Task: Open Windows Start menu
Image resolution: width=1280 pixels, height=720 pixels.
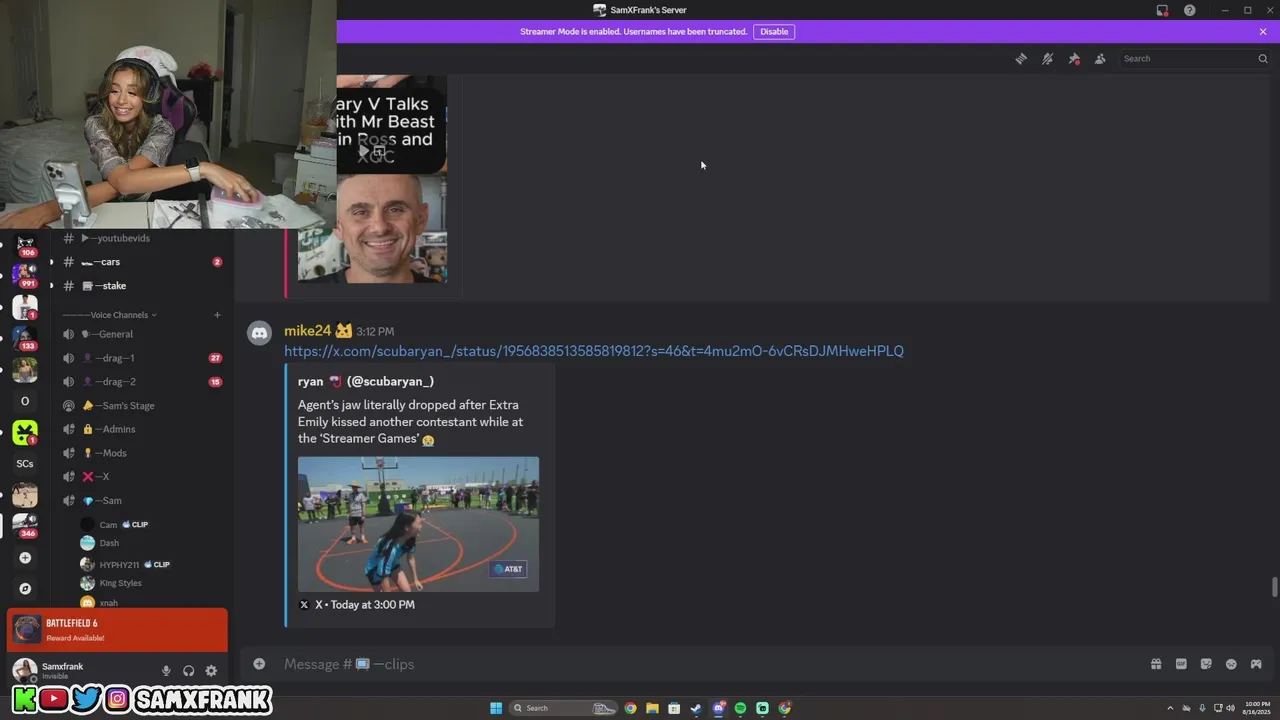Action: (x=496, y=708)
